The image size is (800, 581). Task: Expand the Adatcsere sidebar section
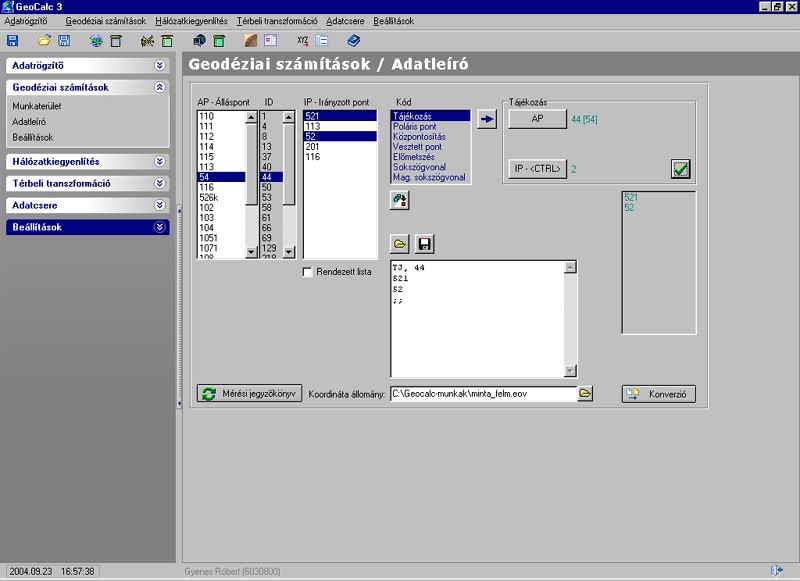[160, 205]
